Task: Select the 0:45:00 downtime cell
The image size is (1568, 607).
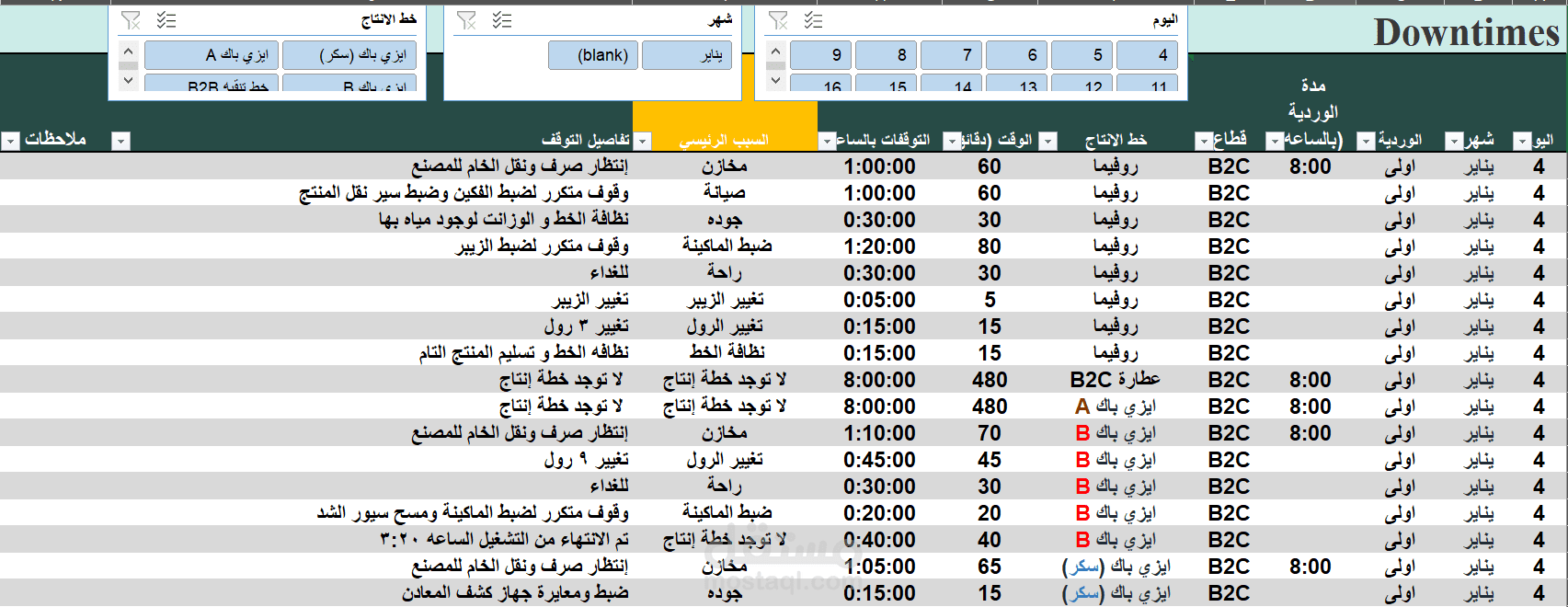Action: pos(879,460)
